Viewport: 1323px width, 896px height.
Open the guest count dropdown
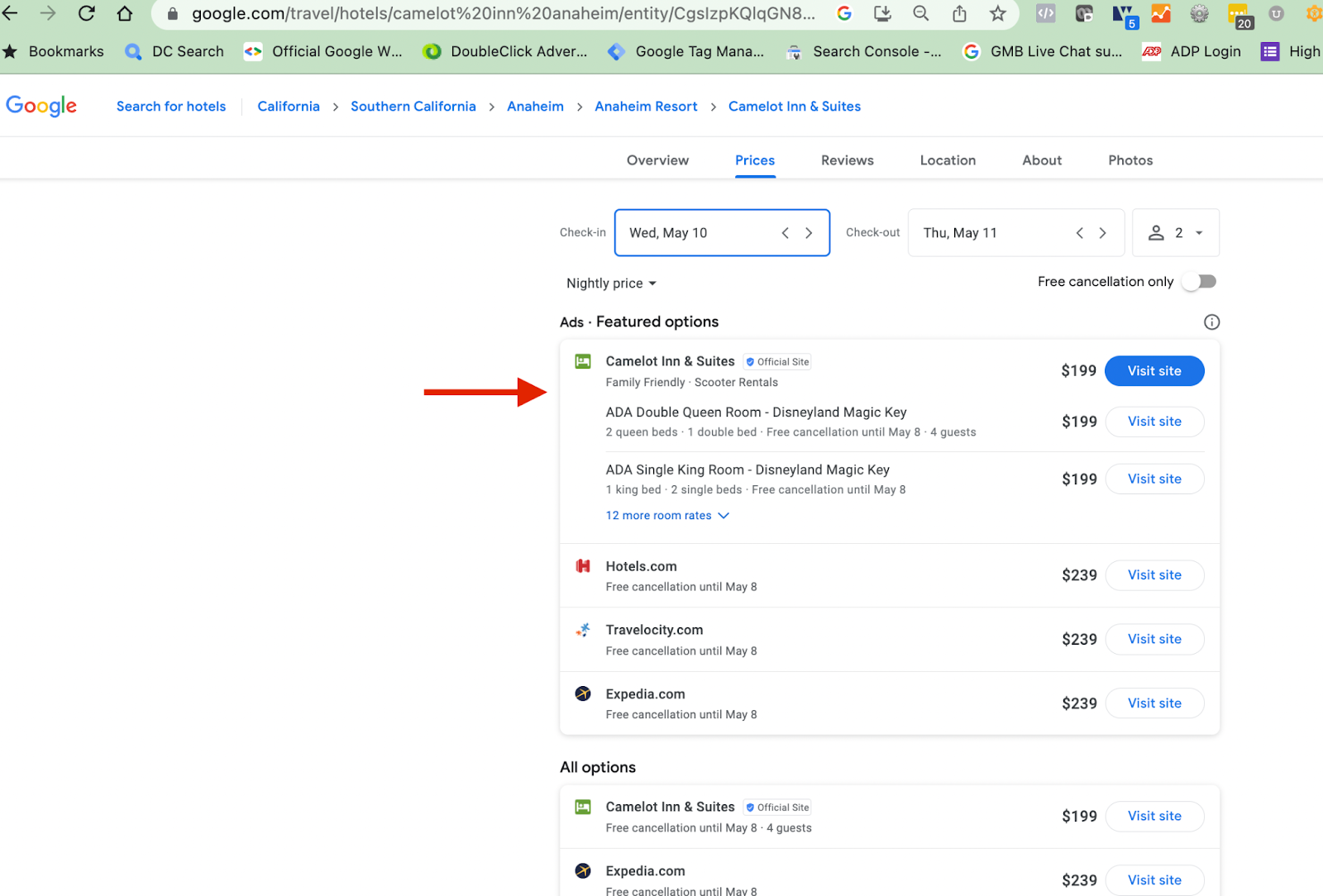coord(1176,233)
